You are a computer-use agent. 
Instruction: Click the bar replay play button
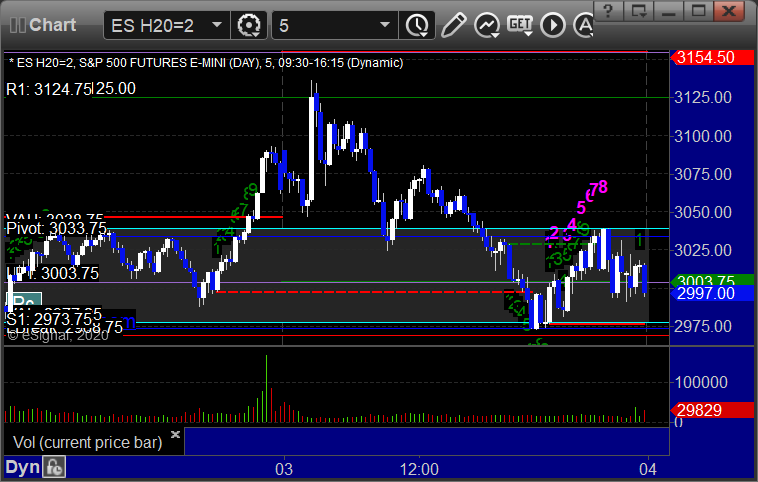pyautogui.click(x=553, y=25)
